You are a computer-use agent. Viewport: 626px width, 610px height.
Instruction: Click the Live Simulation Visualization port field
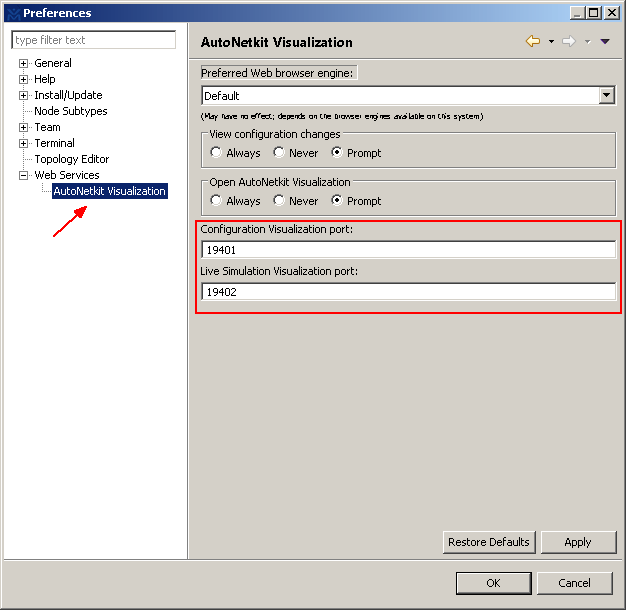tap(408, 292)
